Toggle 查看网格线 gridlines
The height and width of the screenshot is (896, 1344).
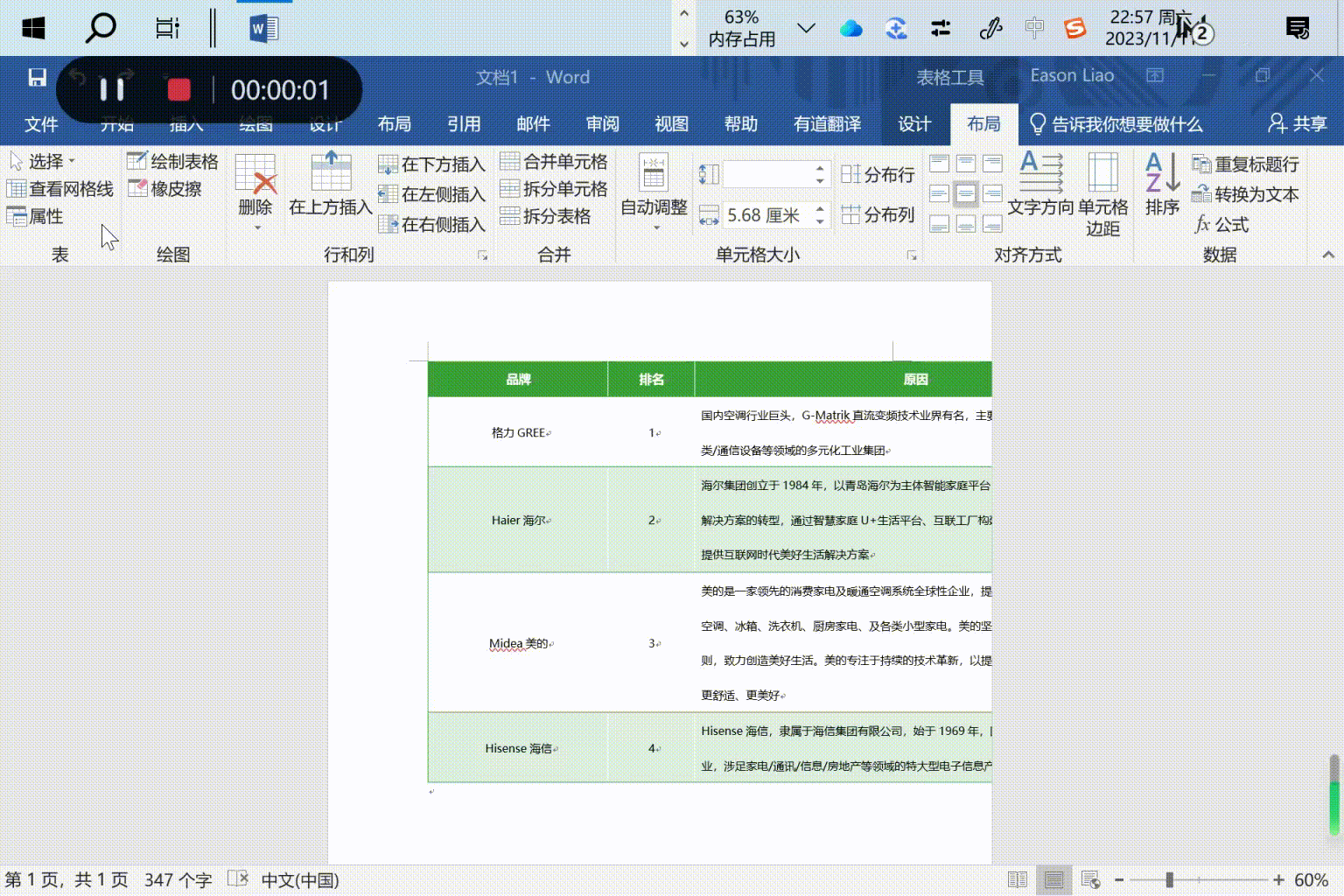click(x=60, y=189)
